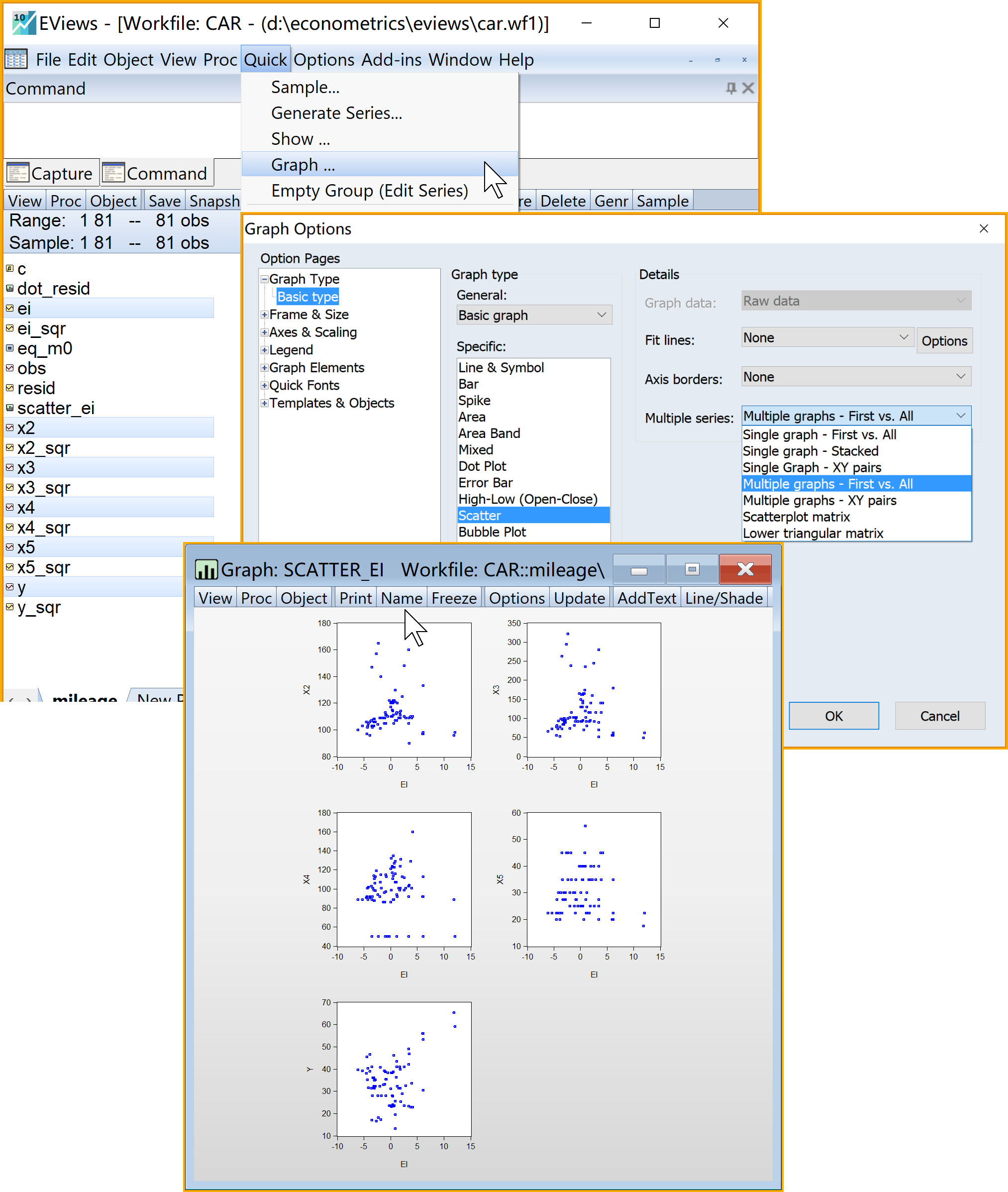The height and width of the screenshot is (1192, 1008).
Task: Click the Capture tab icon
Action: [x=18, y=173]
